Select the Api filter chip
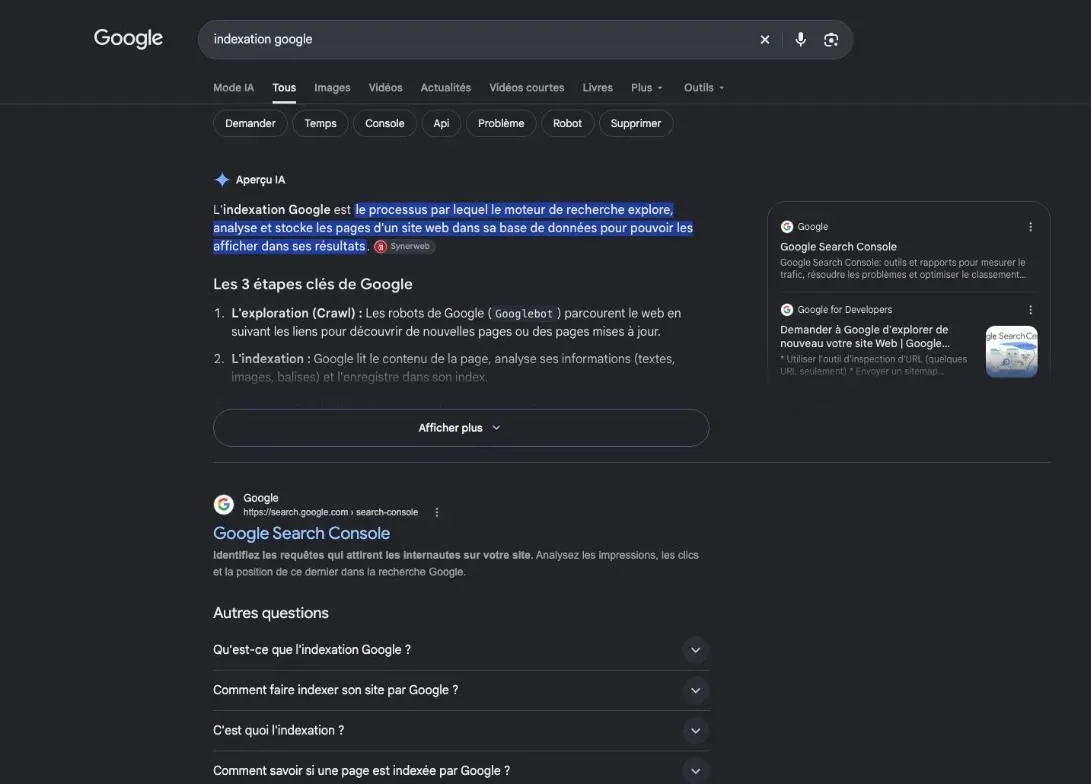Screen dimensions: 1091x784 pyautogui.click(x=441, y=123)
